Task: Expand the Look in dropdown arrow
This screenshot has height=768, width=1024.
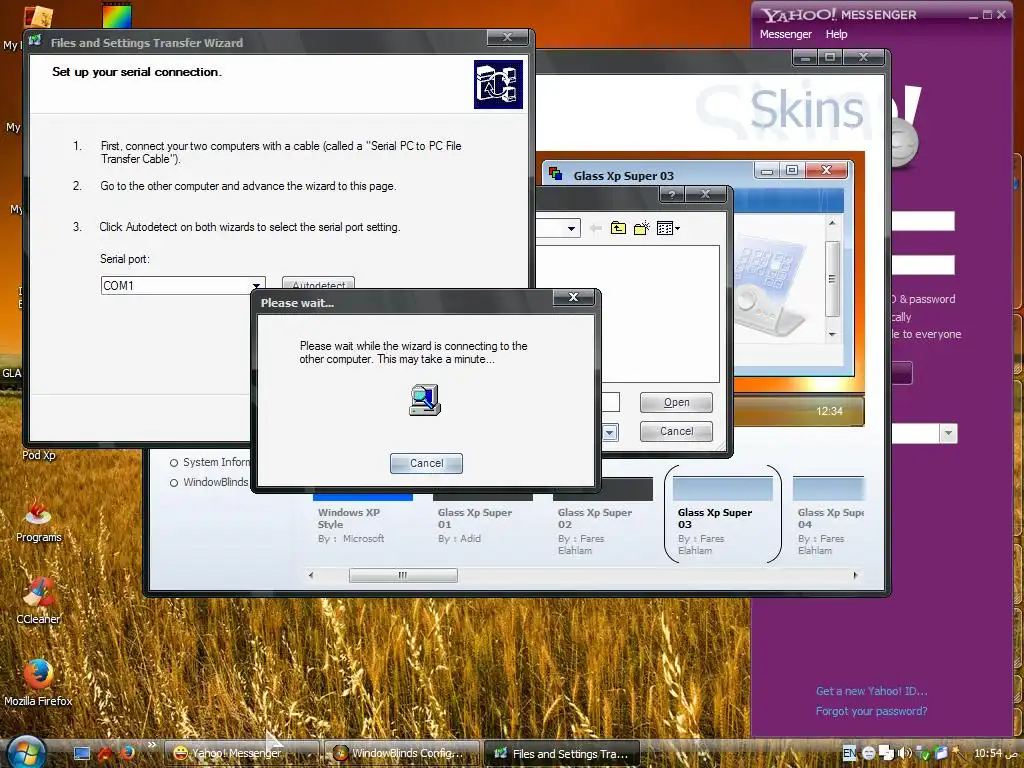Action: pos(571,228)
